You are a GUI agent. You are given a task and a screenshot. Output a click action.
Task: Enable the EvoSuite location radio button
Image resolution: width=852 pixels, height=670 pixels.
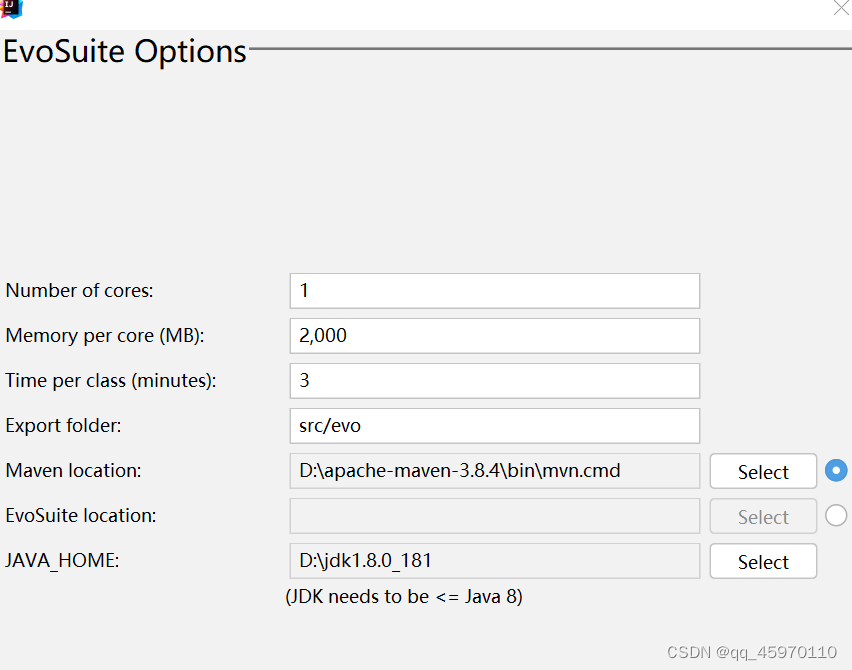[x=836, y=516]
